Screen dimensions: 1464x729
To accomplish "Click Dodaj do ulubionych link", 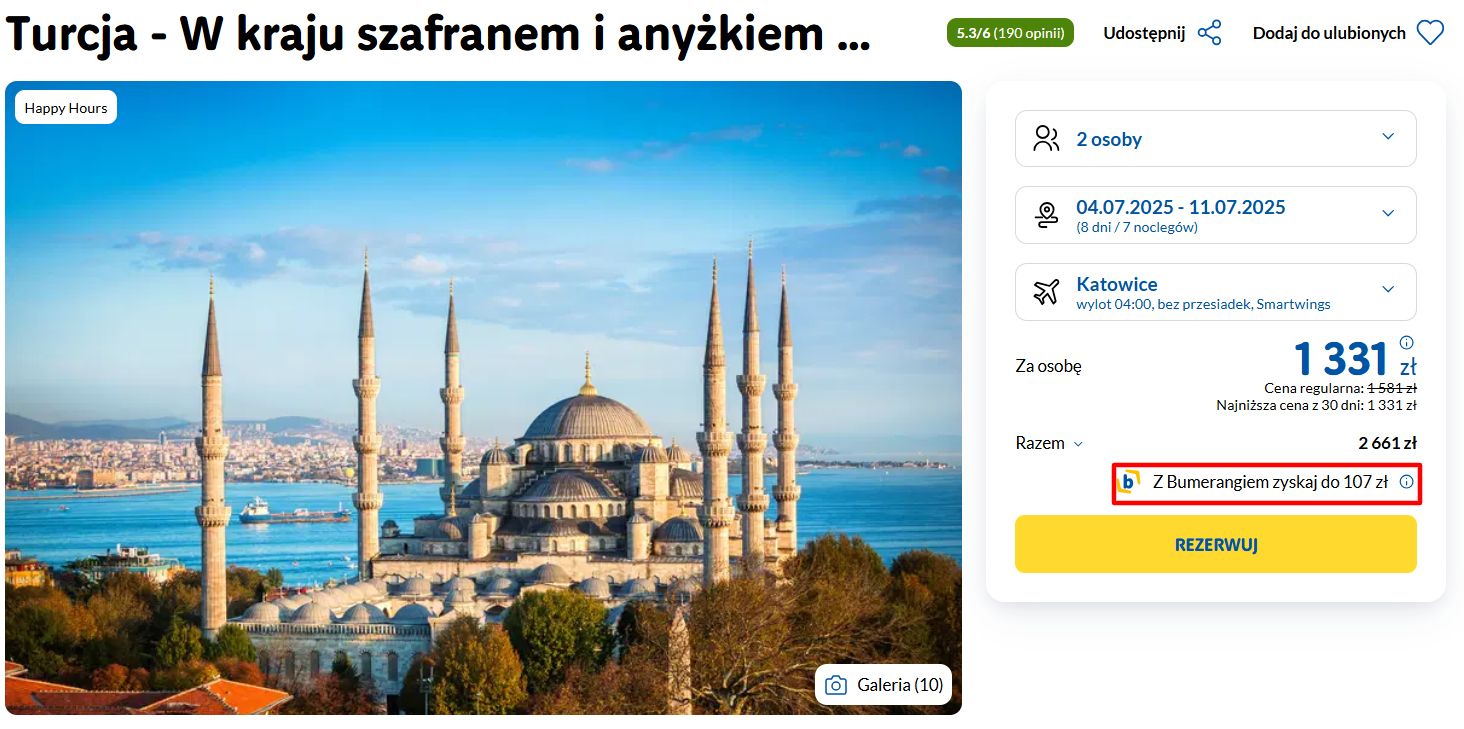I will coord(1329,33).
